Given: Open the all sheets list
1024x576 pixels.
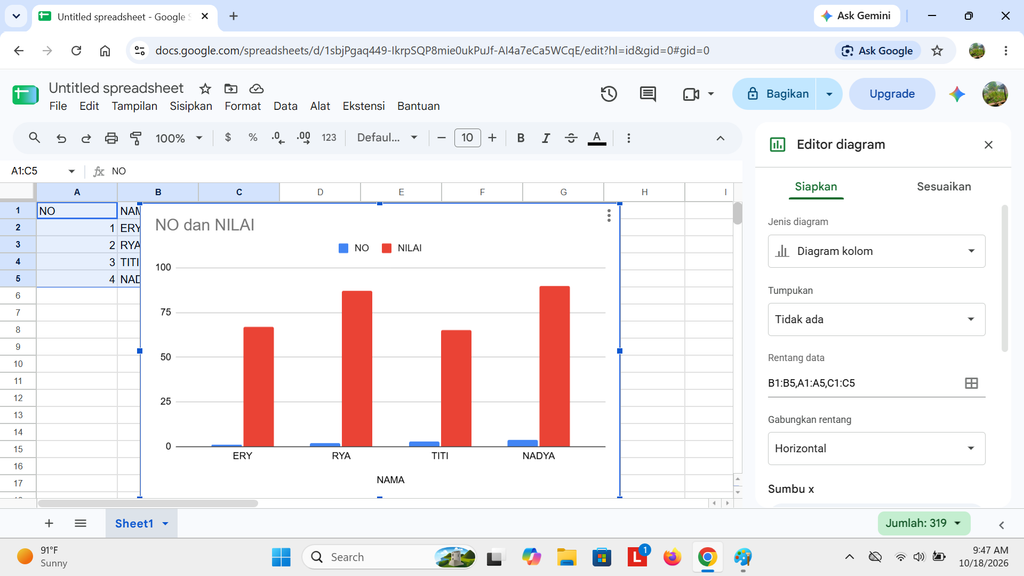Looking at the screenshot, I should [80, 523].
